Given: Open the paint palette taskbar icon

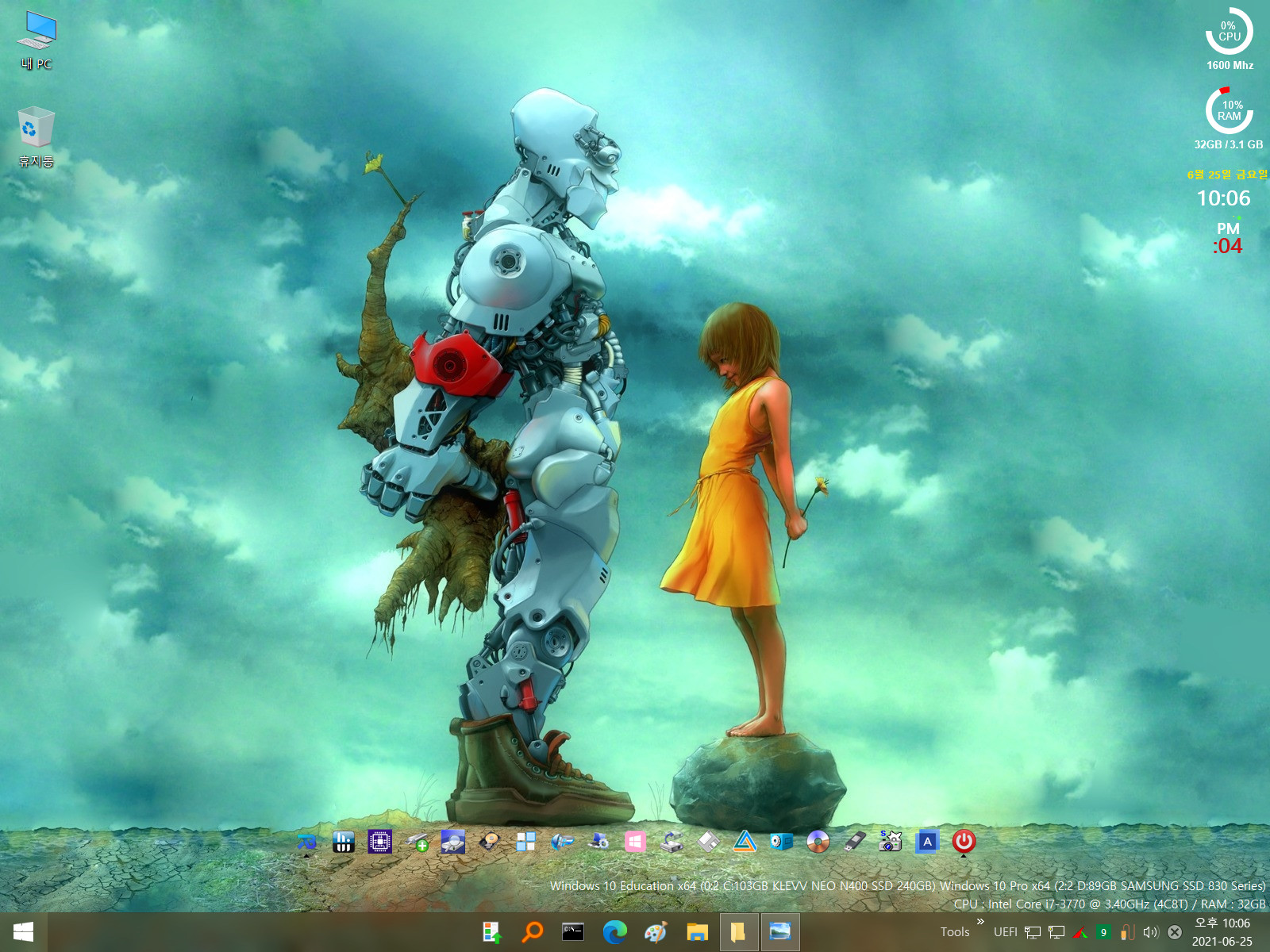Looking at the screenshot, I should pyautogui.click(x=656, y=932).
